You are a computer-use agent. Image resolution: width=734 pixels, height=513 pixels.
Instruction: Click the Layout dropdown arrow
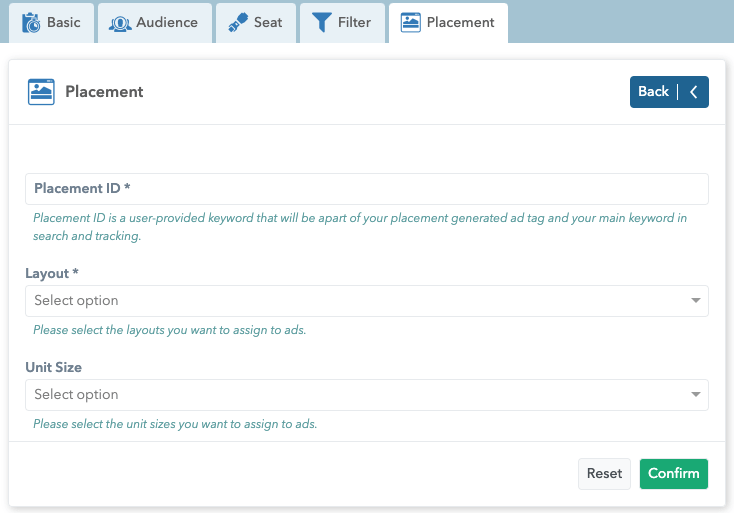point(695,301)
